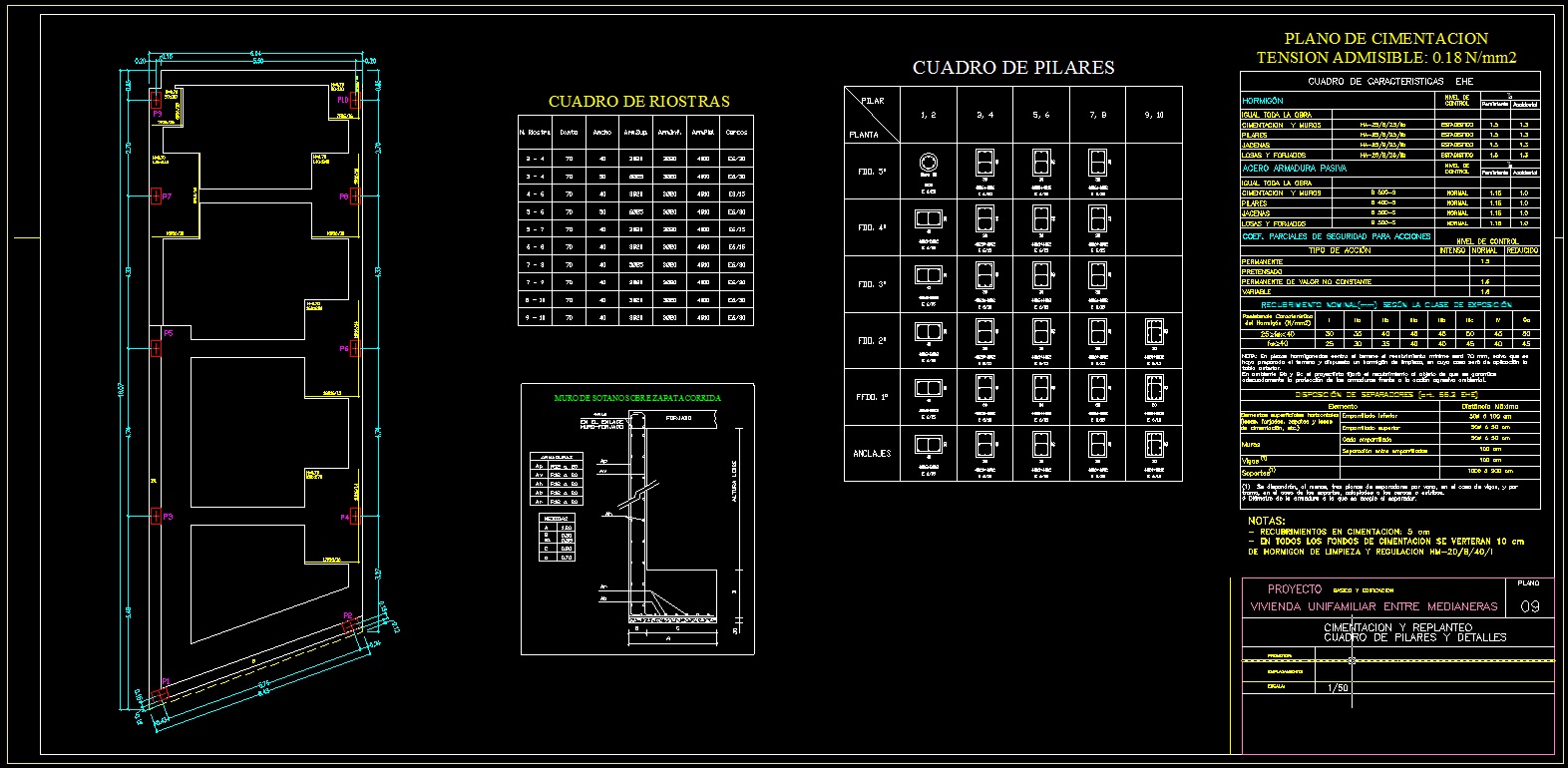This screenshot has height=768, width=1568.
Task: Select the FDO. 3ª floor row label
Action: (872, 284)
